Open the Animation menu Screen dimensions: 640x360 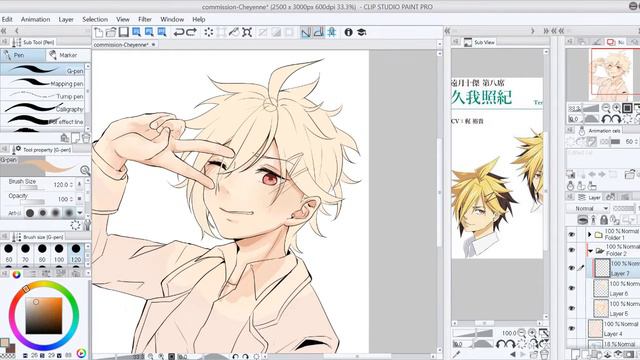tap(36, 19)
